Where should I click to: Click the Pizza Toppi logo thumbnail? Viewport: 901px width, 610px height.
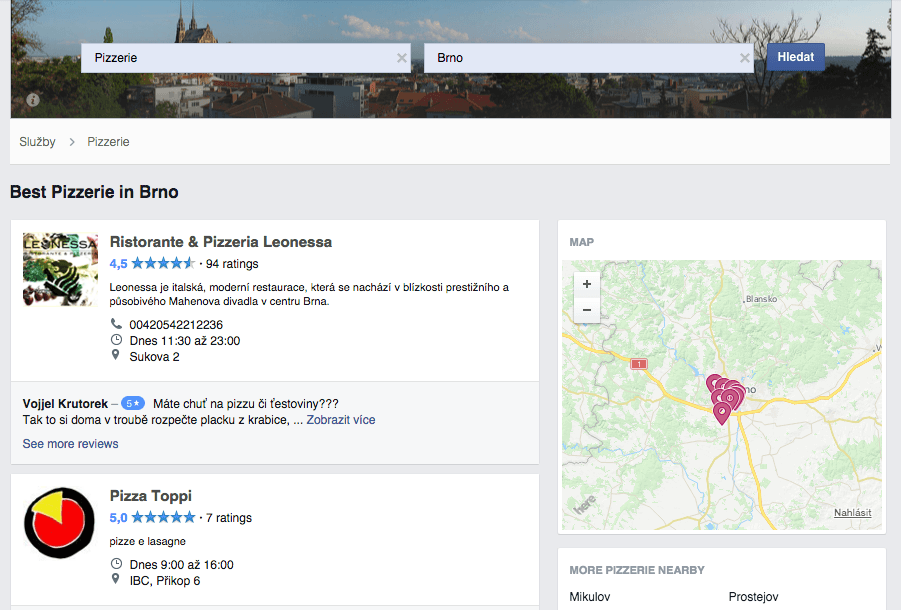coord(59,523)
